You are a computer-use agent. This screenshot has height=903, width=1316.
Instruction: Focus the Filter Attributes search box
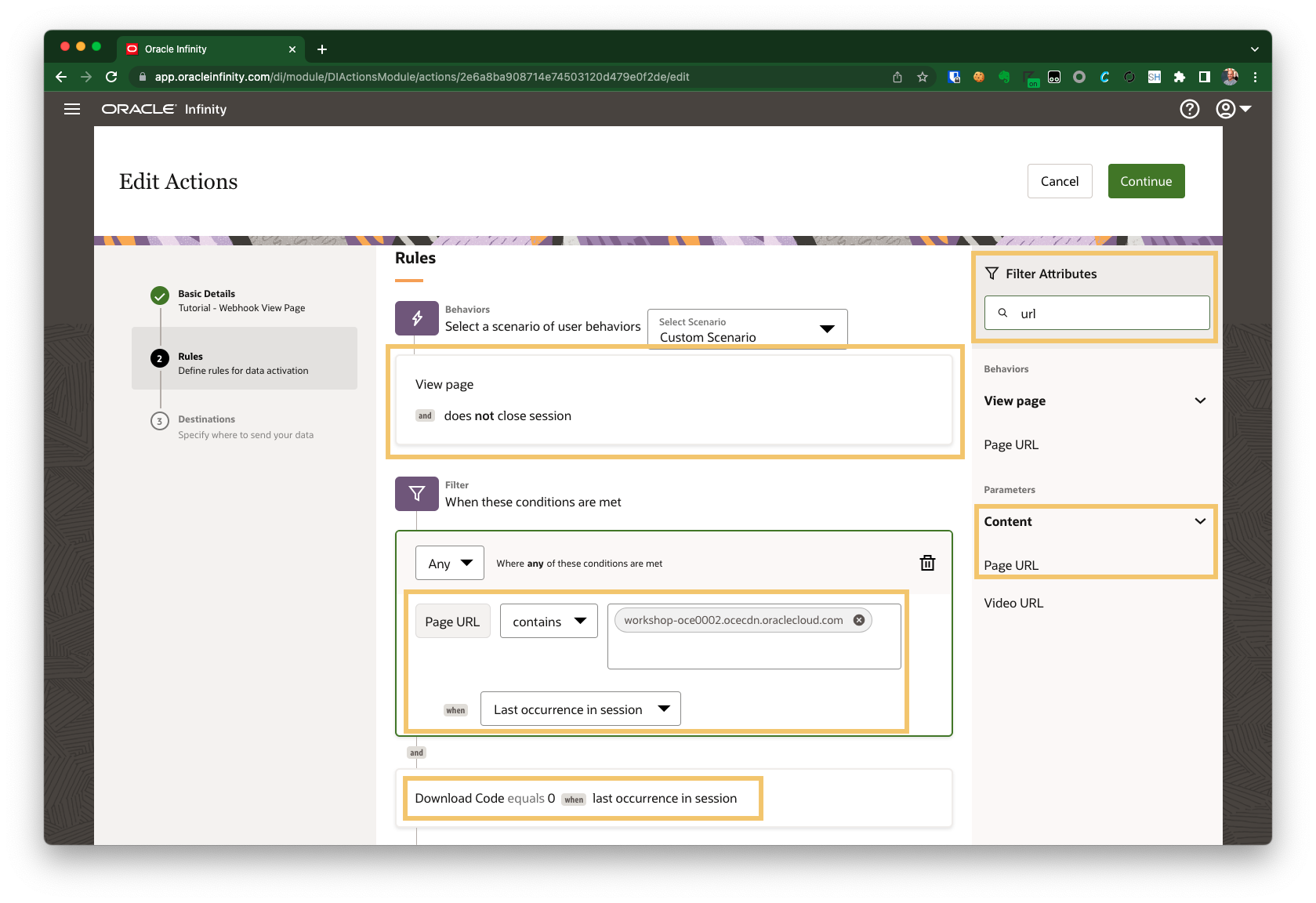(1097, 313)
